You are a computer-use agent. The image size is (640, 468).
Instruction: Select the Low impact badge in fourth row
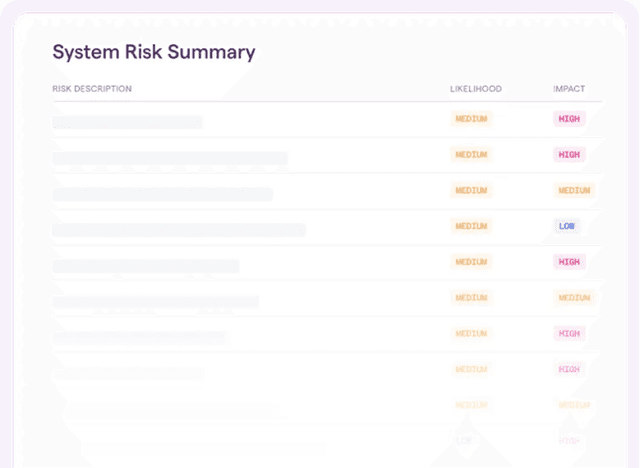click(x=567, y=226)
